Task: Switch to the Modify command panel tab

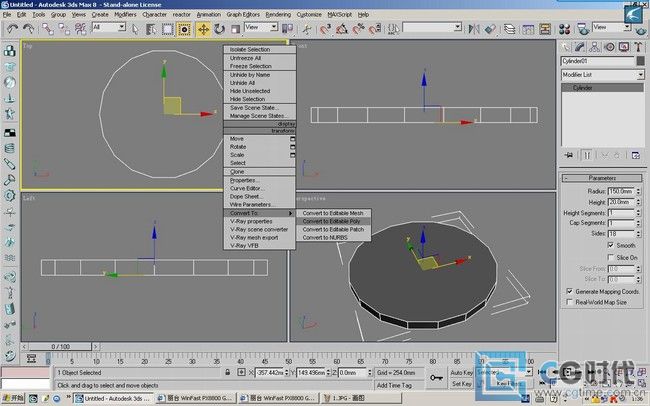Action: 580,47
